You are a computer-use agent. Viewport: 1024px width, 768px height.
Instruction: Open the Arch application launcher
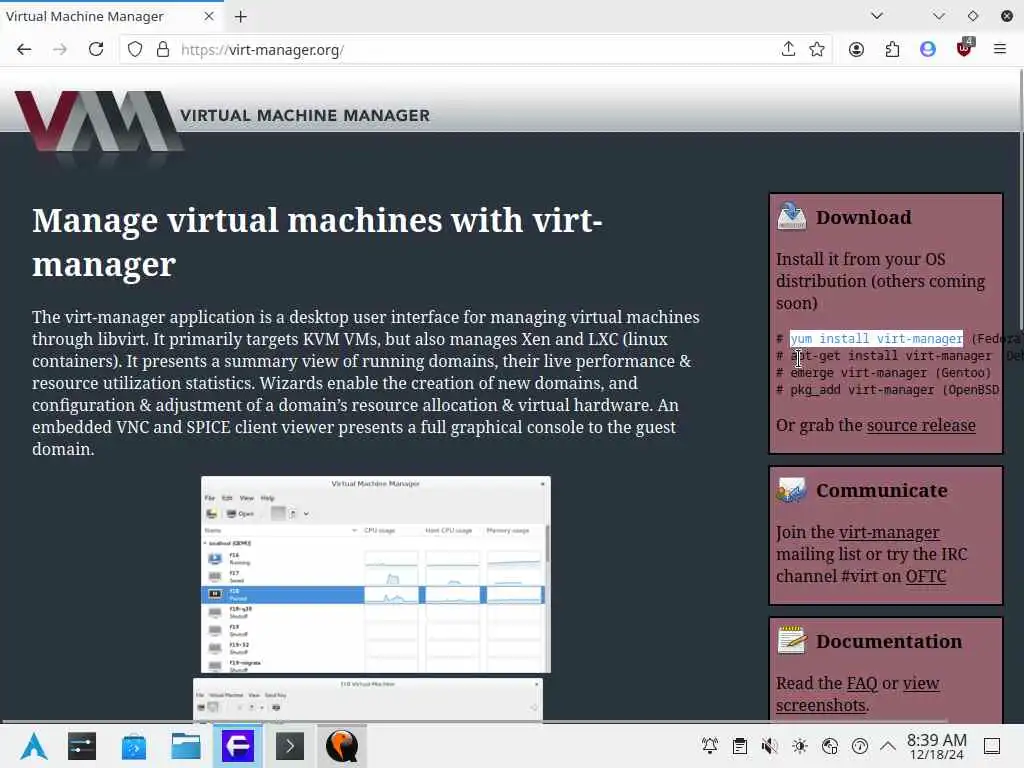33,746
